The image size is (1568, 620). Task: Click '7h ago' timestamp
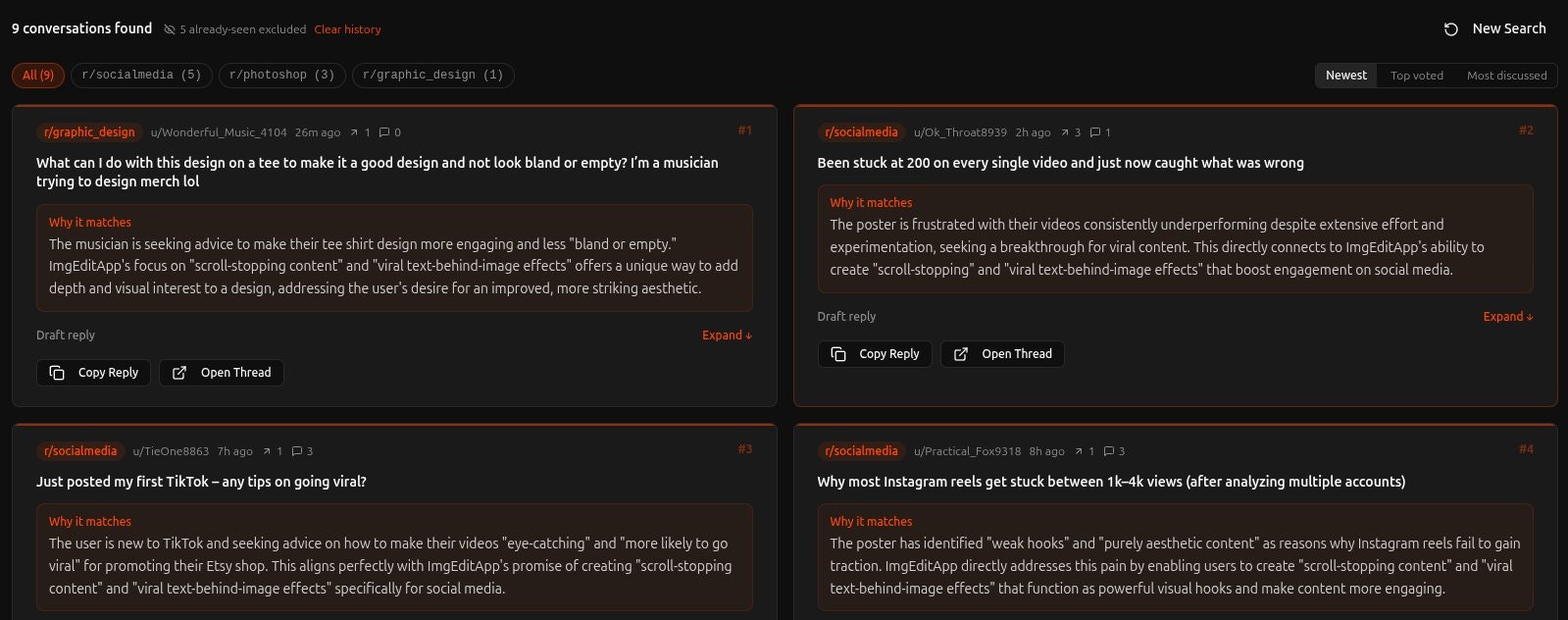(x=235, y=451)
